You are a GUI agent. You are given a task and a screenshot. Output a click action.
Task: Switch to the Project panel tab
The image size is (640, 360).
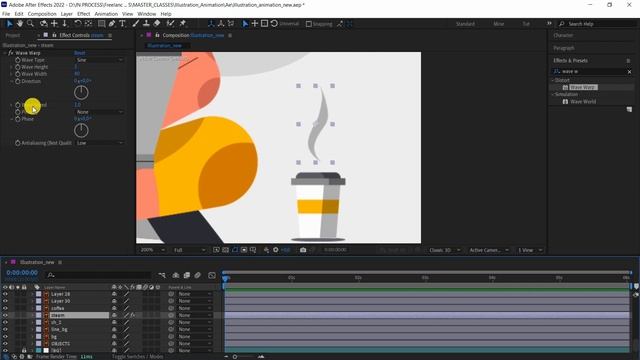[13, 36]
